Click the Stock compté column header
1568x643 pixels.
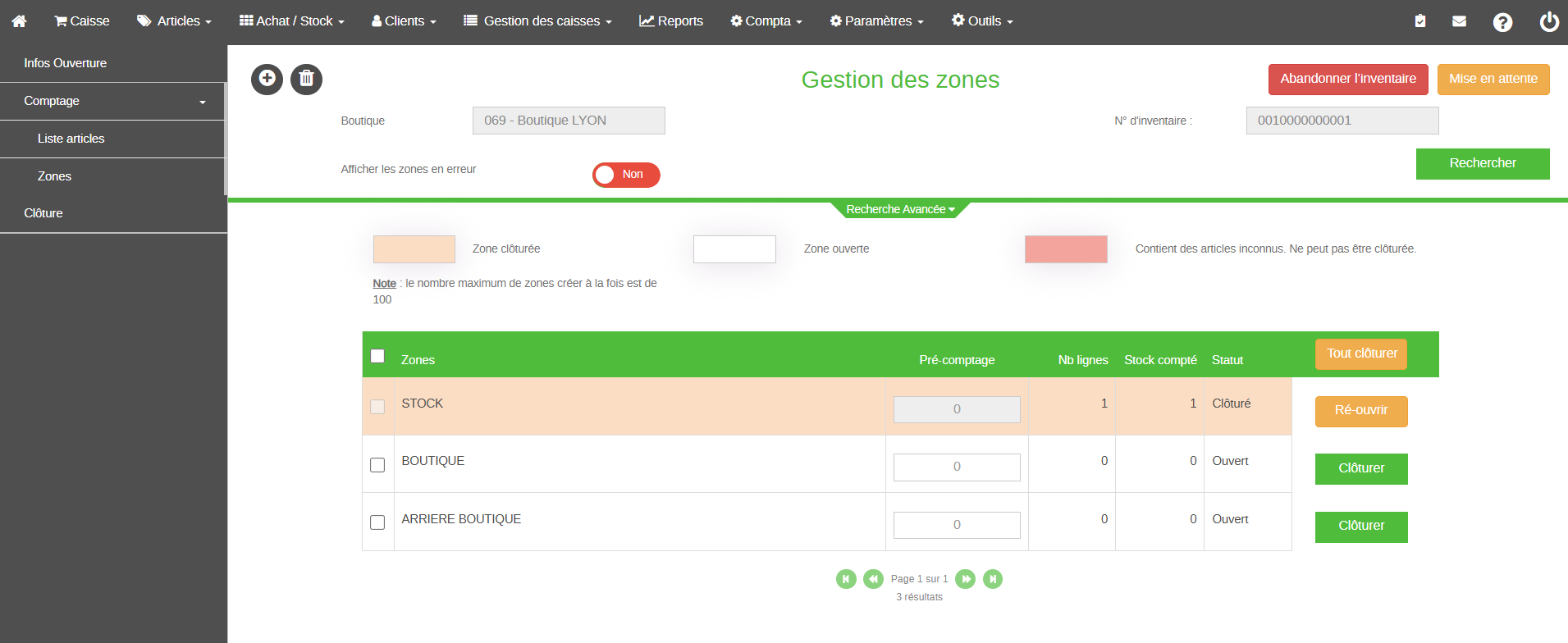pyautogui.click(x=1160, y=360)
